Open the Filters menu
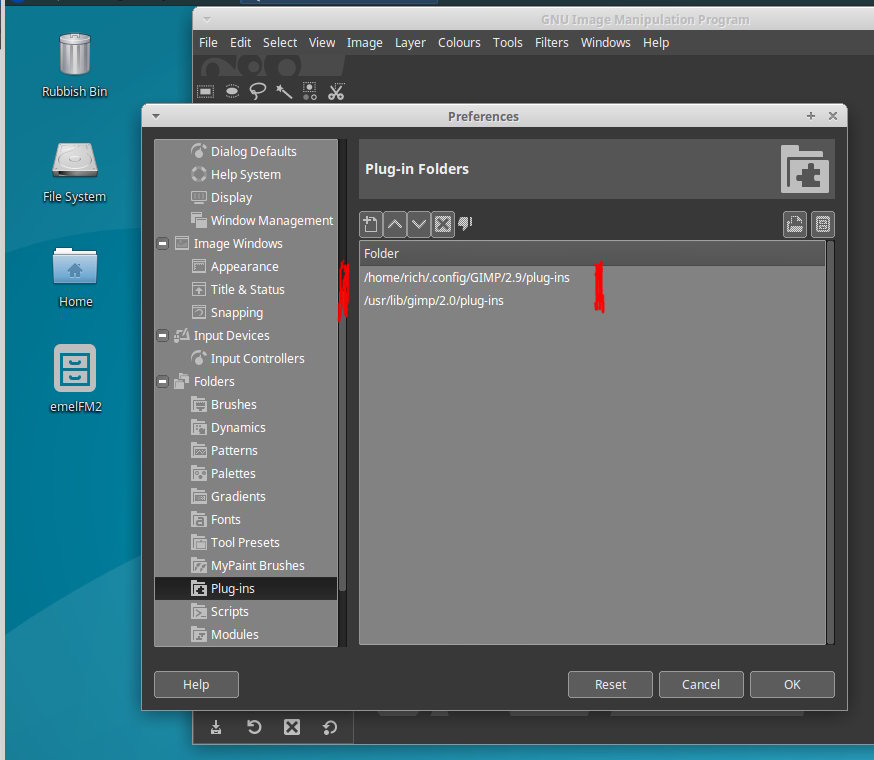The height and width of the screenshot is (760, 874). (x=551, y=42)
